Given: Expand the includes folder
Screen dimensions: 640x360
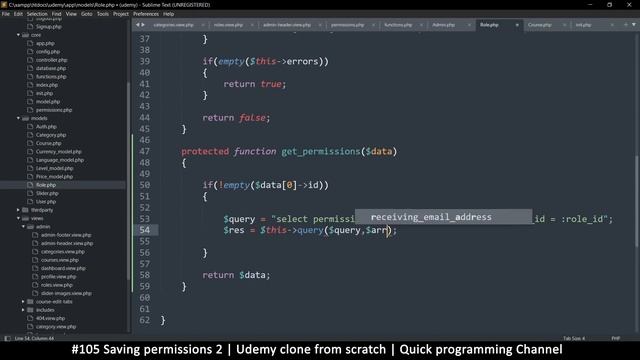Looking at the screenshot, I should click(x=23, y=310).
